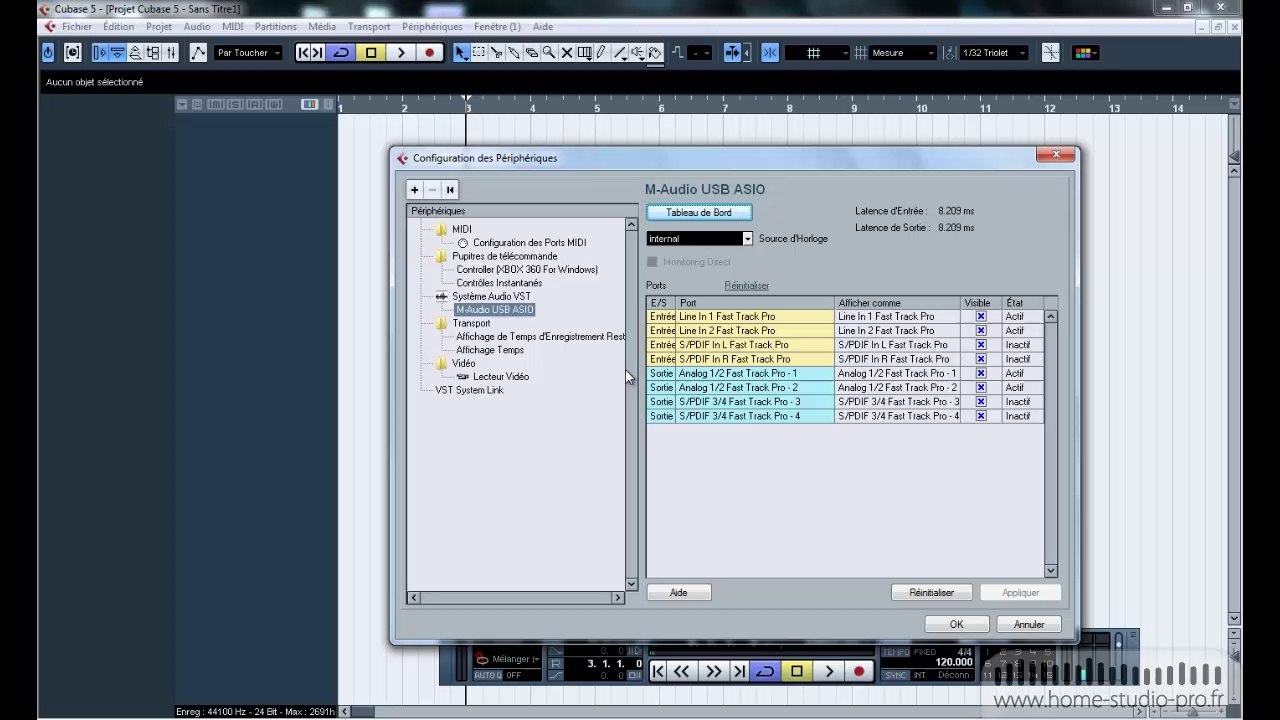This screenshot has width=1280, height=720.
Task: Toggle Visible checkbox for S/PDIF 3/4 - 3
Action: pos(981,402)
